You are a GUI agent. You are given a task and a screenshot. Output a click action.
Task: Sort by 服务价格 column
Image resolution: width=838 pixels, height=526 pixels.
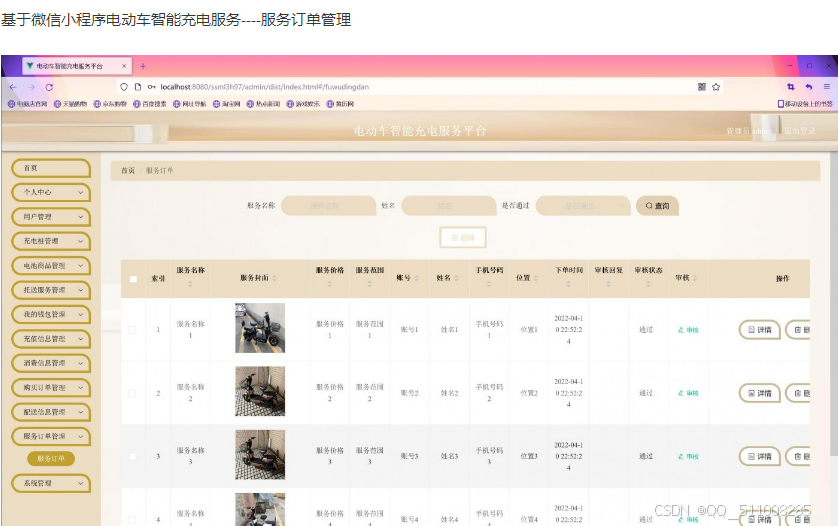coord(330,284)
